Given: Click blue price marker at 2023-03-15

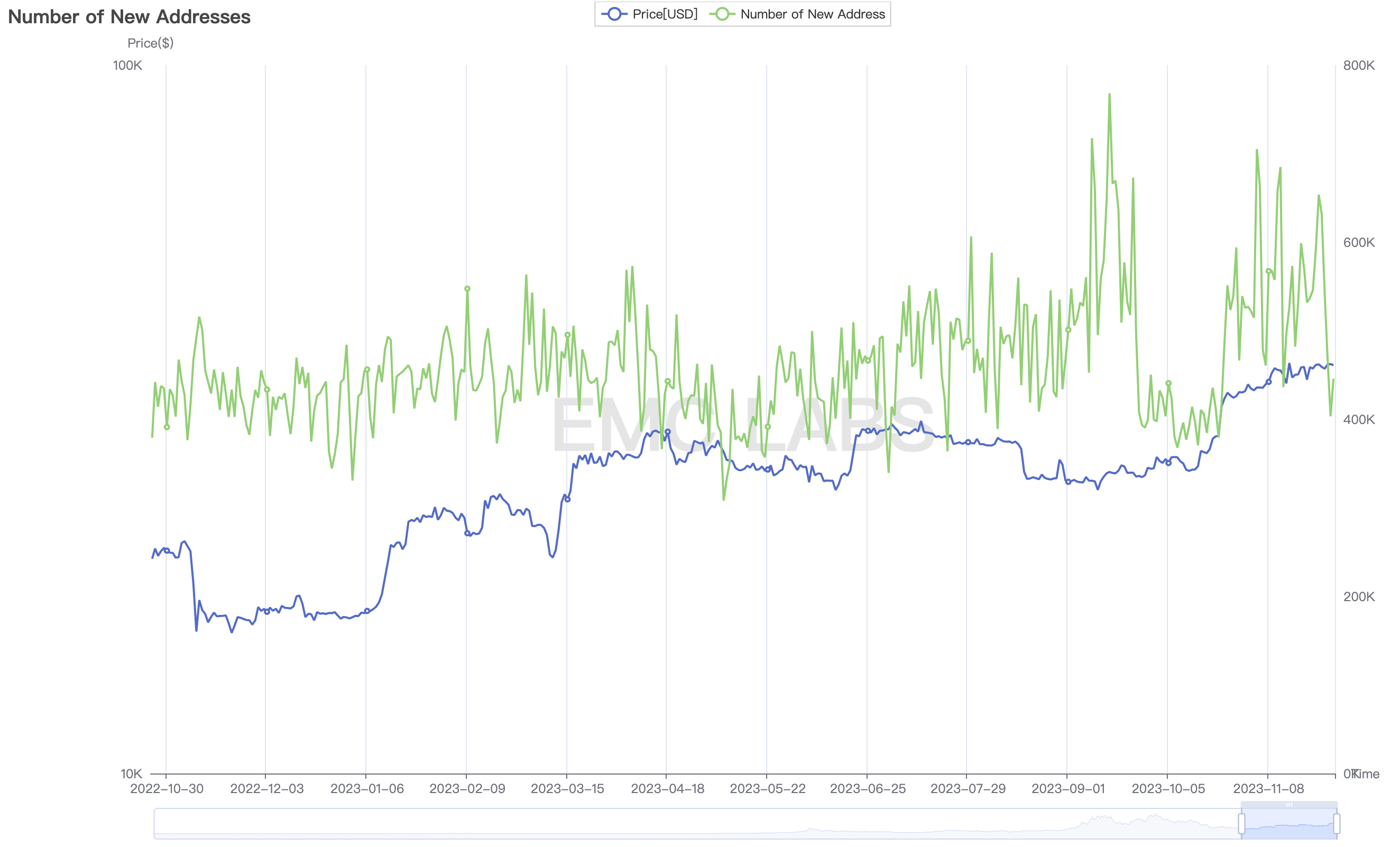Looking at the screenshot, I should (567, 499).
